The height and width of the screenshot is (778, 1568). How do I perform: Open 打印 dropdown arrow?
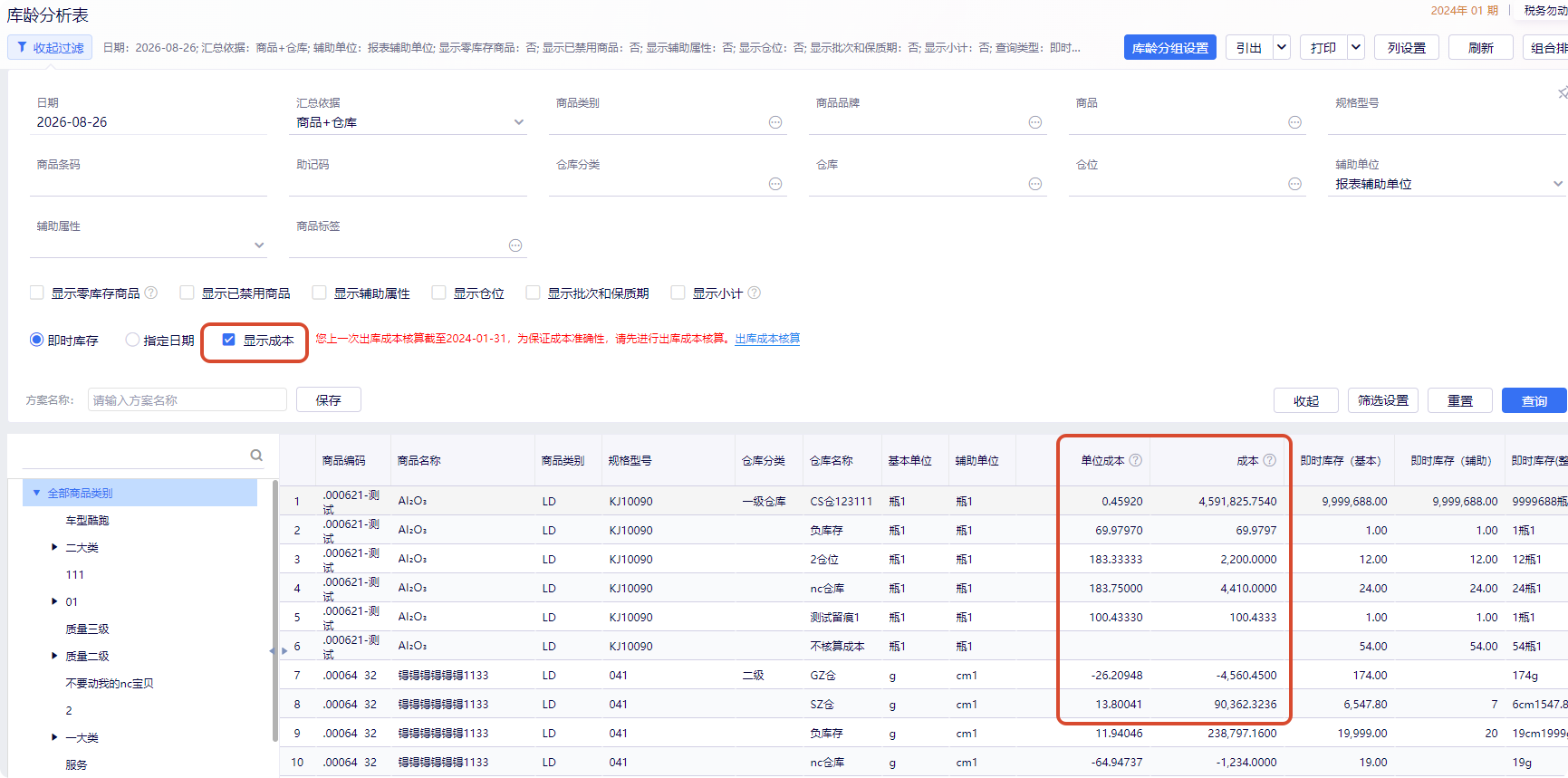(x=1356, y=47)
